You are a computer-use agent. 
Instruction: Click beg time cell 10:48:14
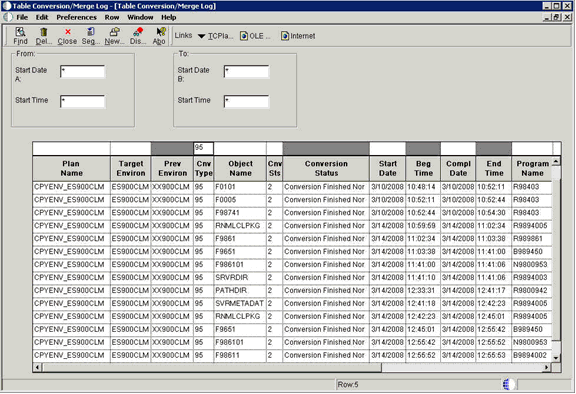423,187
